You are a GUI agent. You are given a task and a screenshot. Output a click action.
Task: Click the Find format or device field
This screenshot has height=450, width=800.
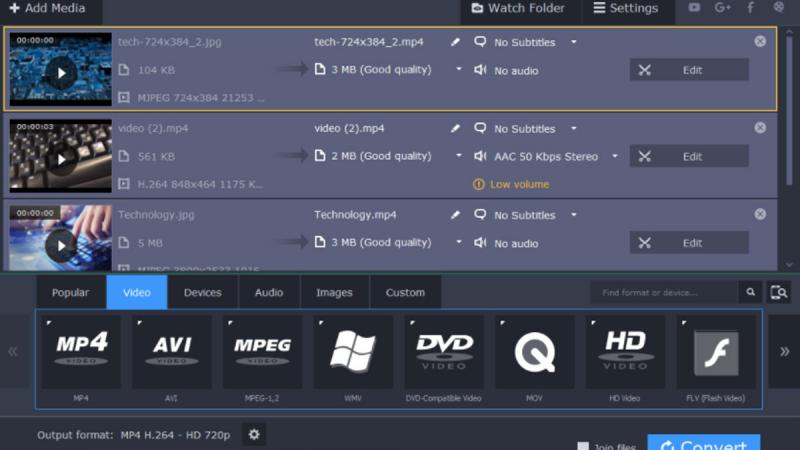pos(664,292)
